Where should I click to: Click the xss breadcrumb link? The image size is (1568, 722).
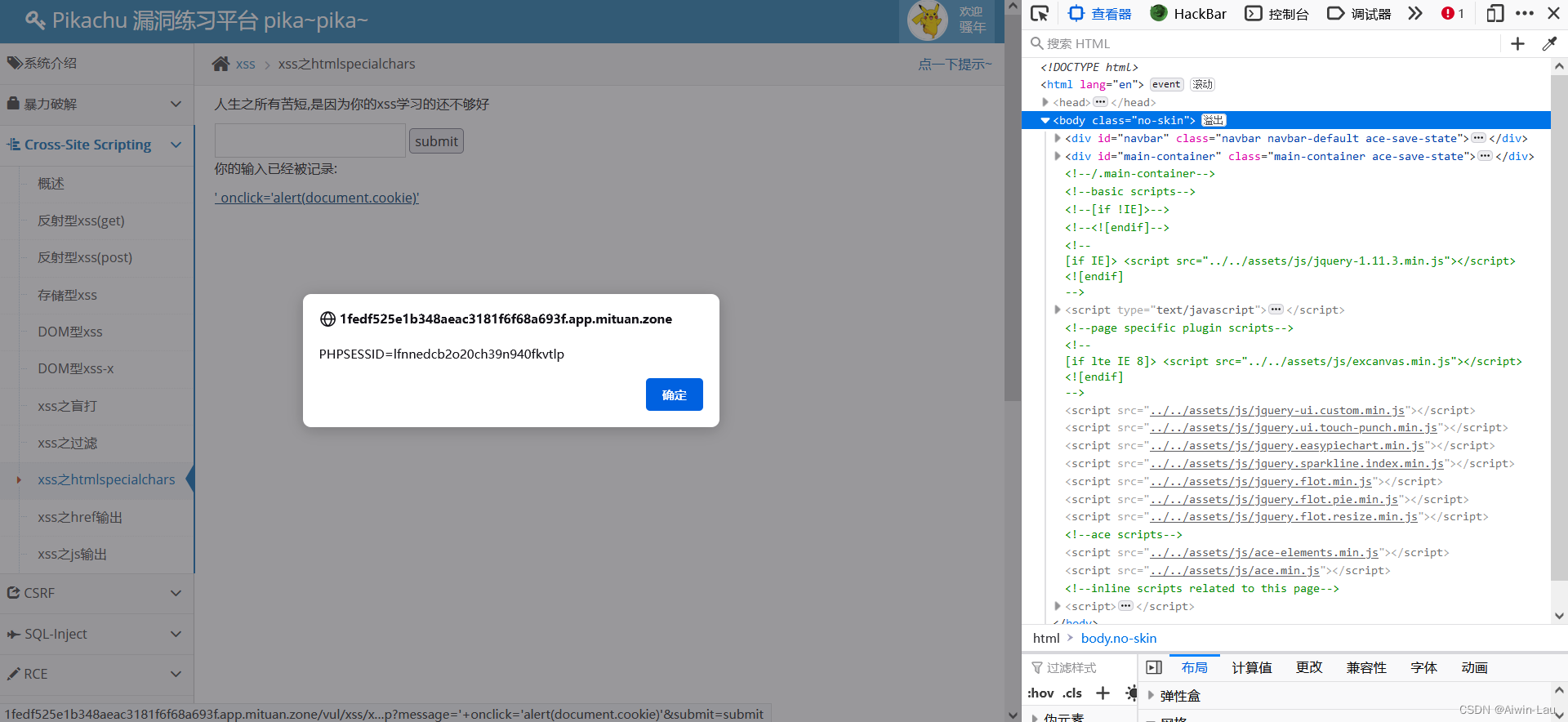tap(246, 65)
